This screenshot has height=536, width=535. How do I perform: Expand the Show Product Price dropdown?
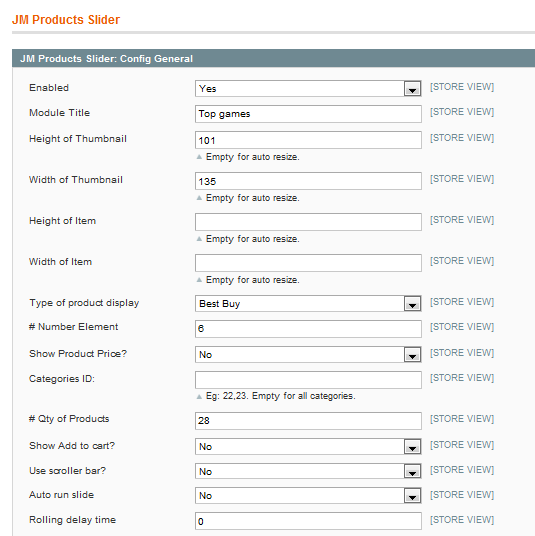tap(308, 354)
